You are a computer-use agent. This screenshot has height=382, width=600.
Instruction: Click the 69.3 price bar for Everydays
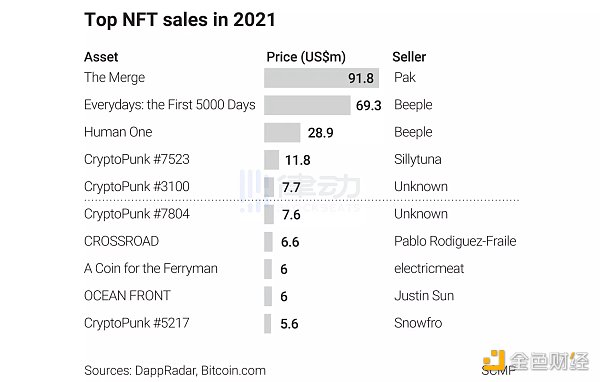coord(307,105)
